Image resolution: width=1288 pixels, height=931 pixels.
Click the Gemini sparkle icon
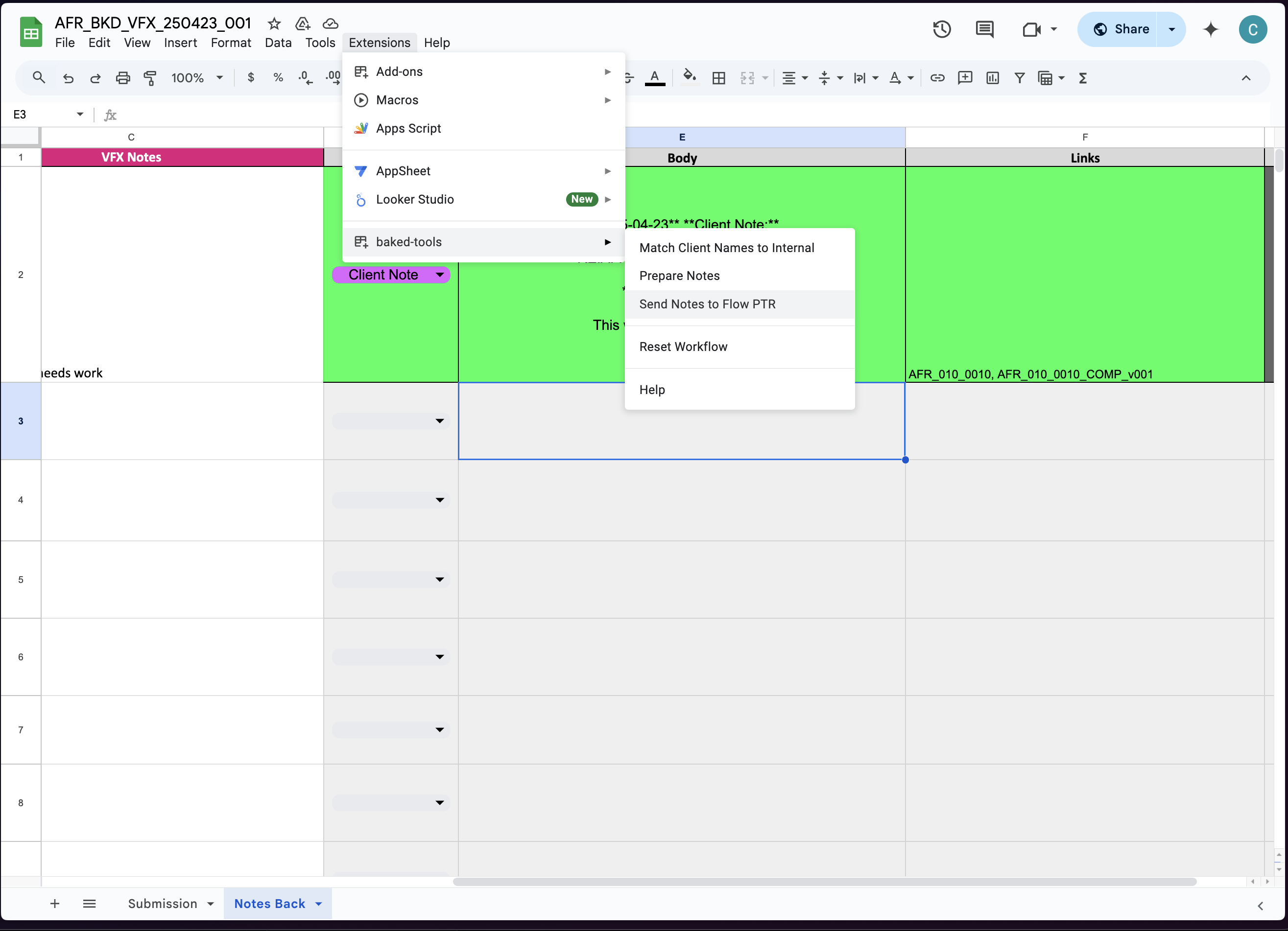coord(1210,29)
